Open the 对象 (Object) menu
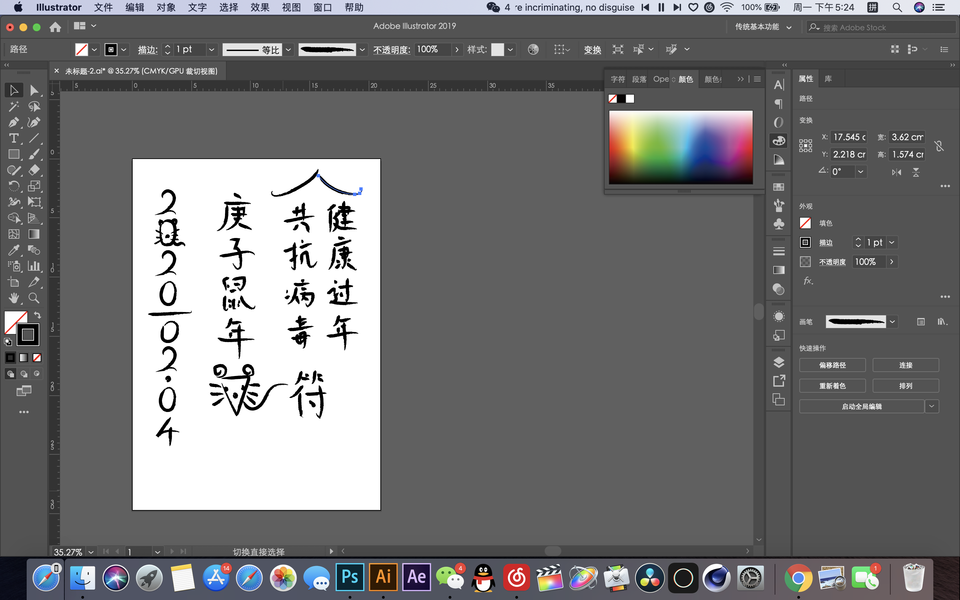The width and height of the screenshot is (960, 600). [x=166, y=7]
